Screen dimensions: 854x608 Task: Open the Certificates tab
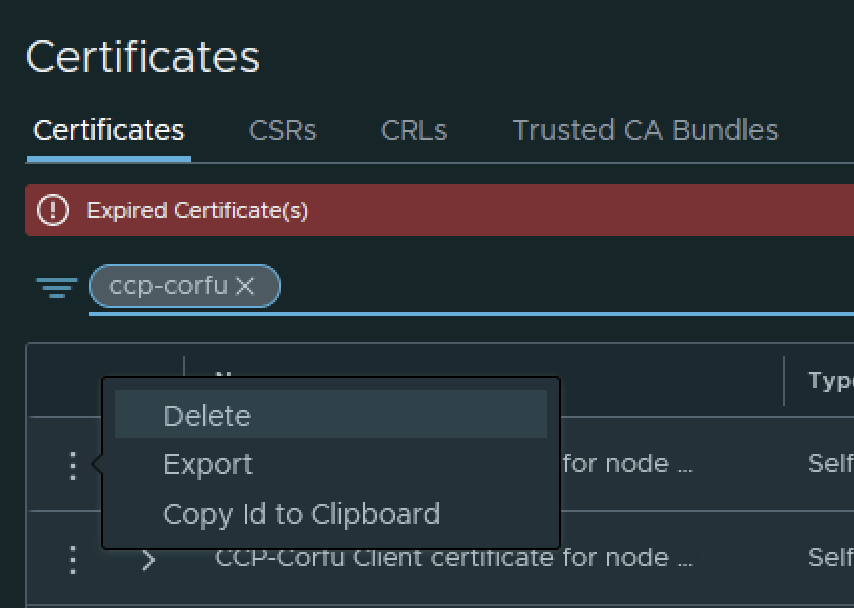[108, 130]
